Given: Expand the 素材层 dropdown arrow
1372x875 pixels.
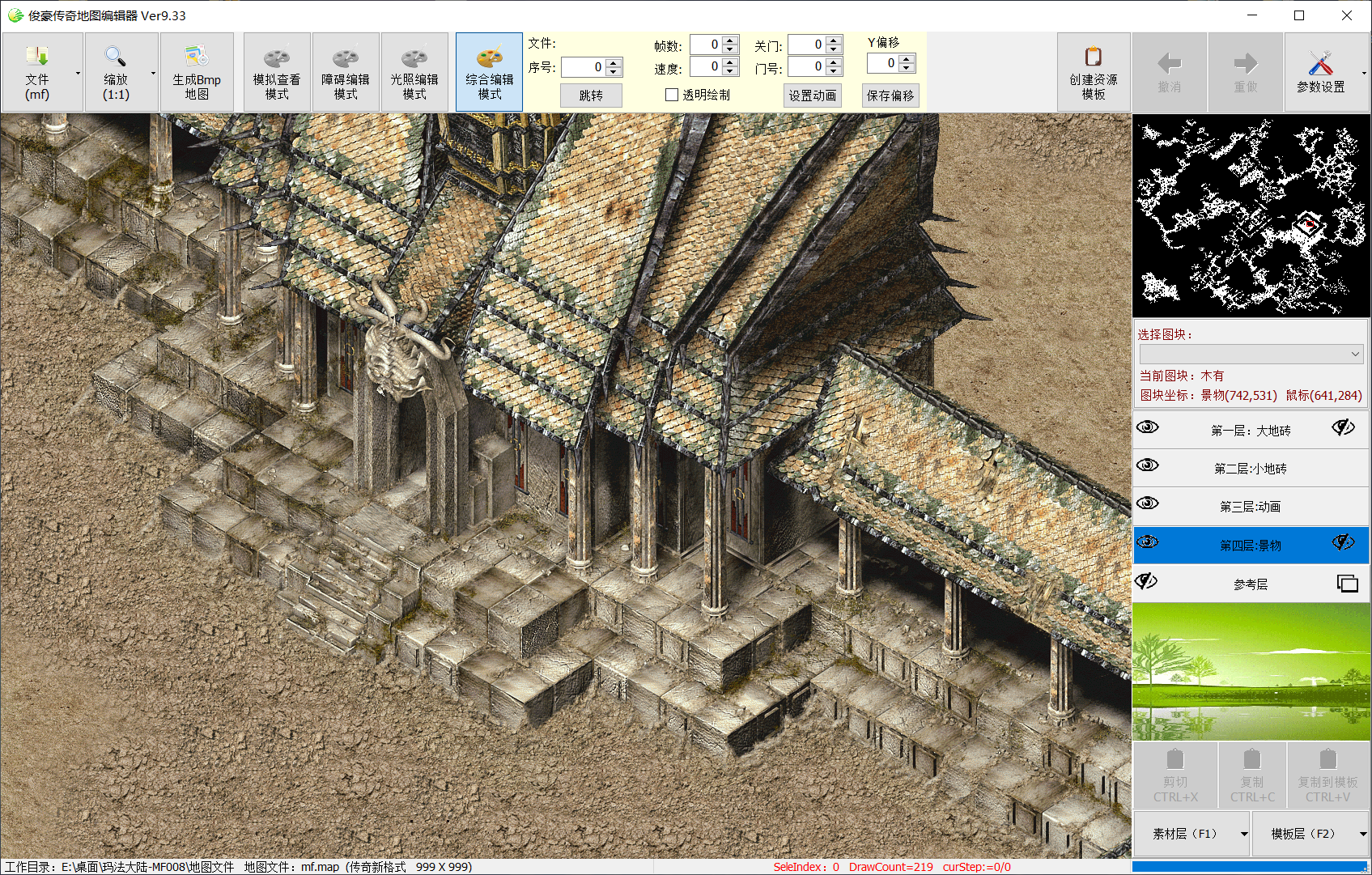Looking at the screenshot, I should coord(1244,834).
